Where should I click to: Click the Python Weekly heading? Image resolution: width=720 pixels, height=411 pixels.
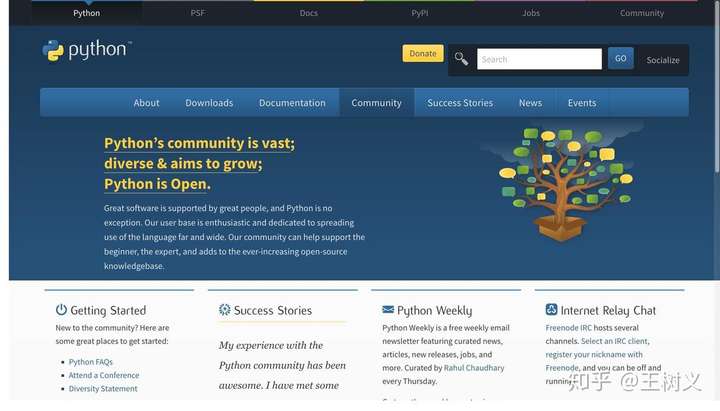click(x=434, y=311)
